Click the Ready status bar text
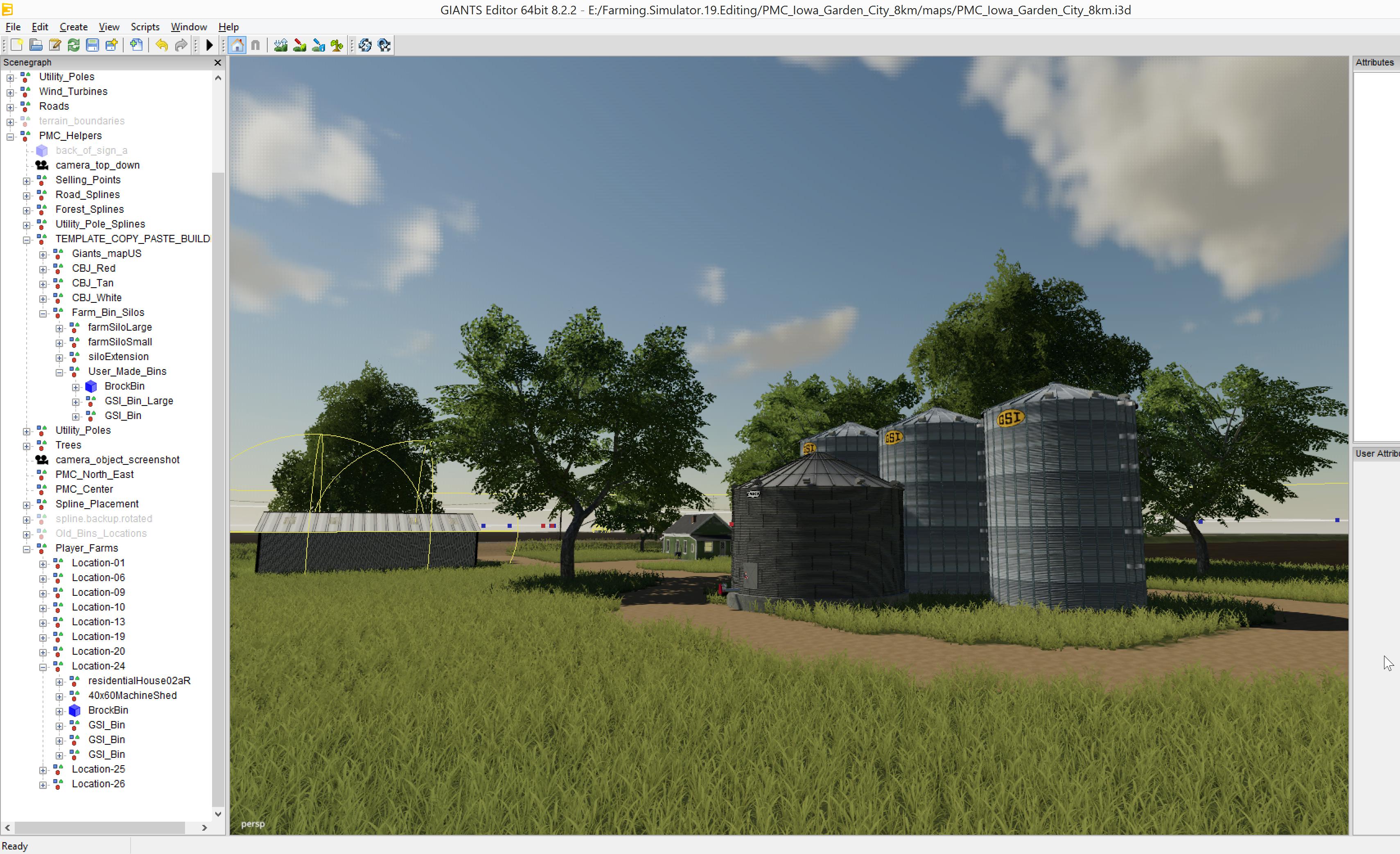Viewport: 1400px width, 854px height. [15, 847]
